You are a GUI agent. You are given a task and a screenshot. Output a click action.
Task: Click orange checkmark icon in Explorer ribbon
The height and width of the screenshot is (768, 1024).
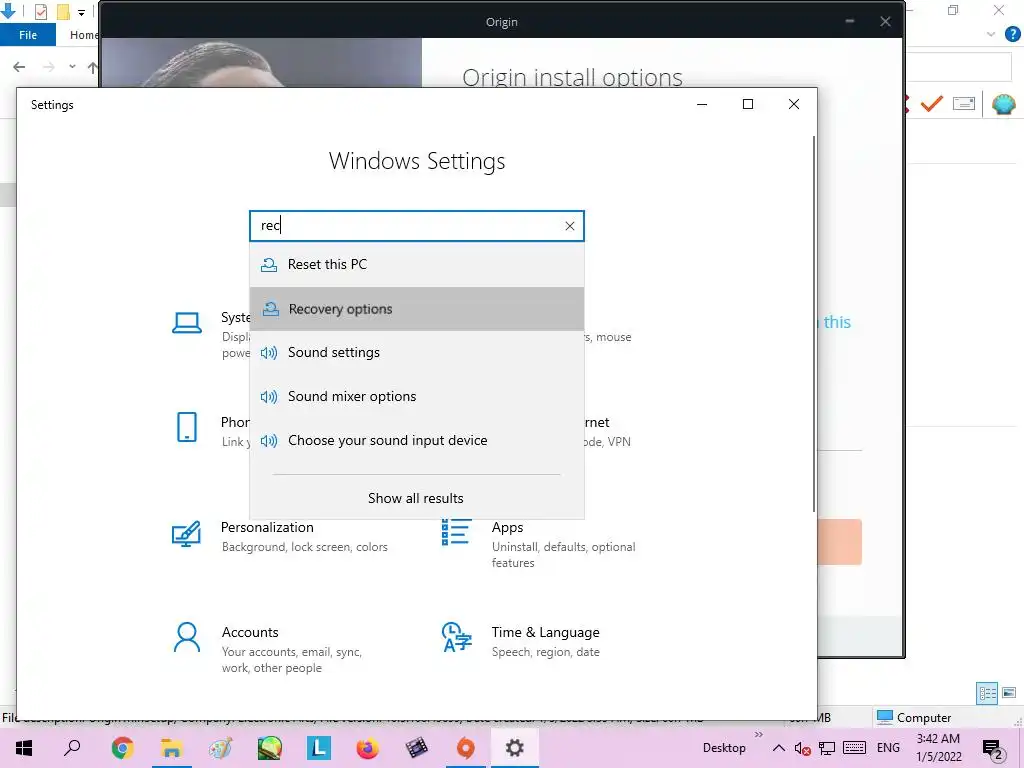tap(932, 103)
